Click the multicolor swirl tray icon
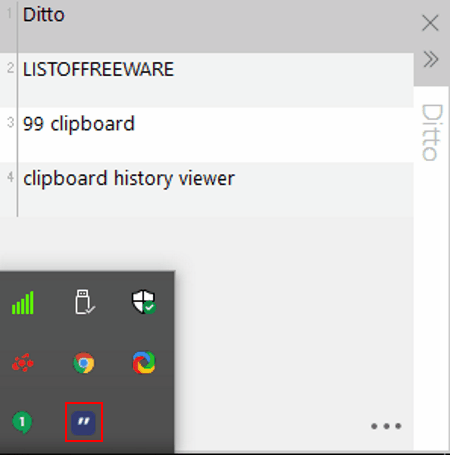The width and height of the screenshot is (450, 455). point(144,362)
